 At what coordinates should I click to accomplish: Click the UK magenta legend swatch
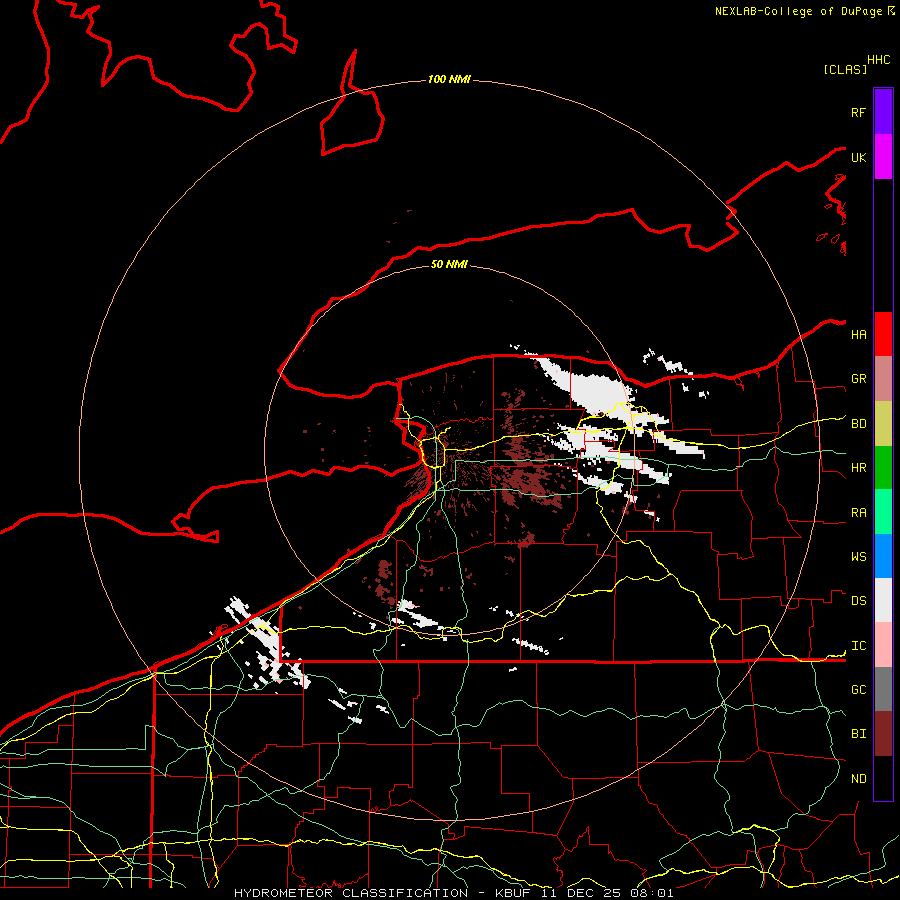[x=883, y=157]
